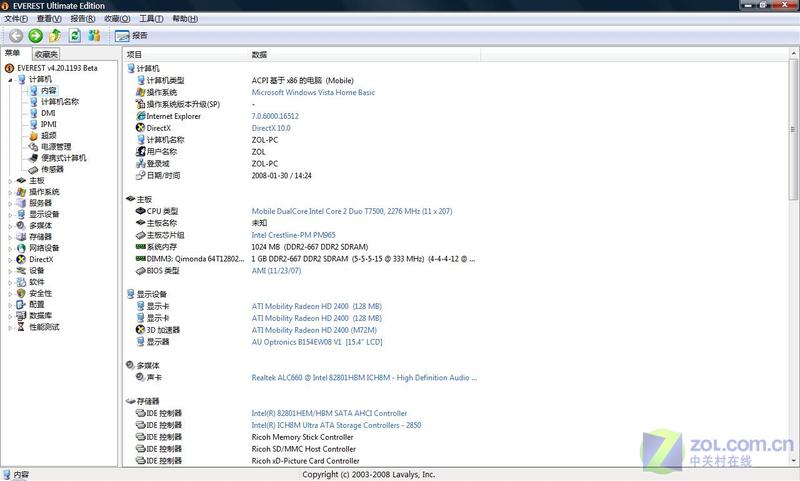Screen dimensions: 800x481
Task: Open the 文件(F) menu
Action: 16,19
